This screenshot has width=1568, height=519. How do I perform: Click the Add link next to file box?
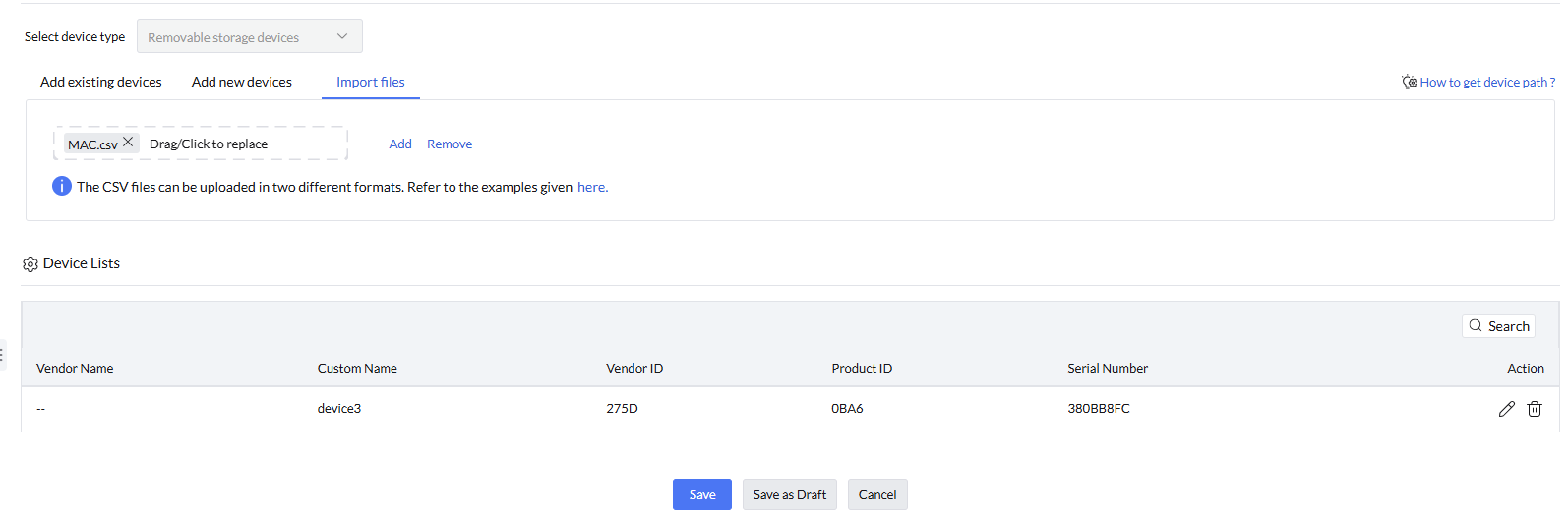tap(400, 144)
